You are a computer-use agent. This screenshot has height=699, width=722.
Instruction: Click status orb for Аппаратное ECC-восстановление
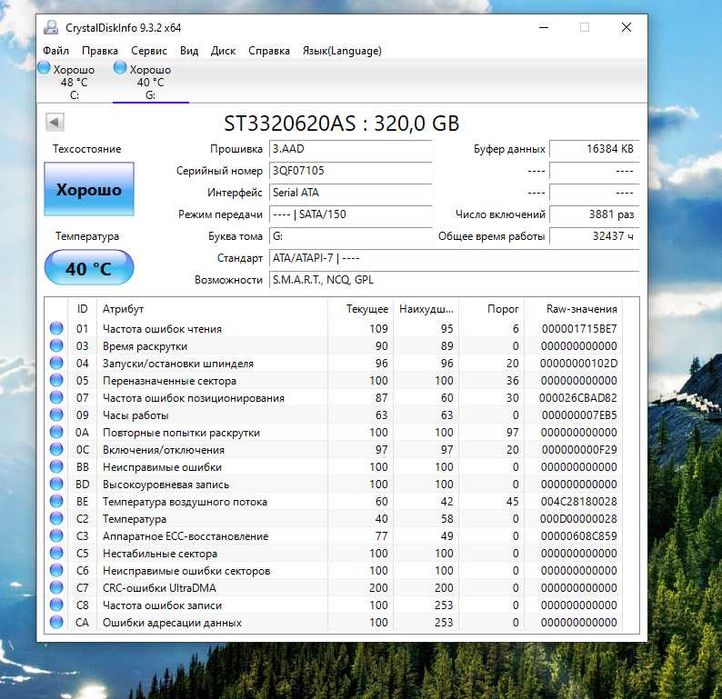click(57, 536)
